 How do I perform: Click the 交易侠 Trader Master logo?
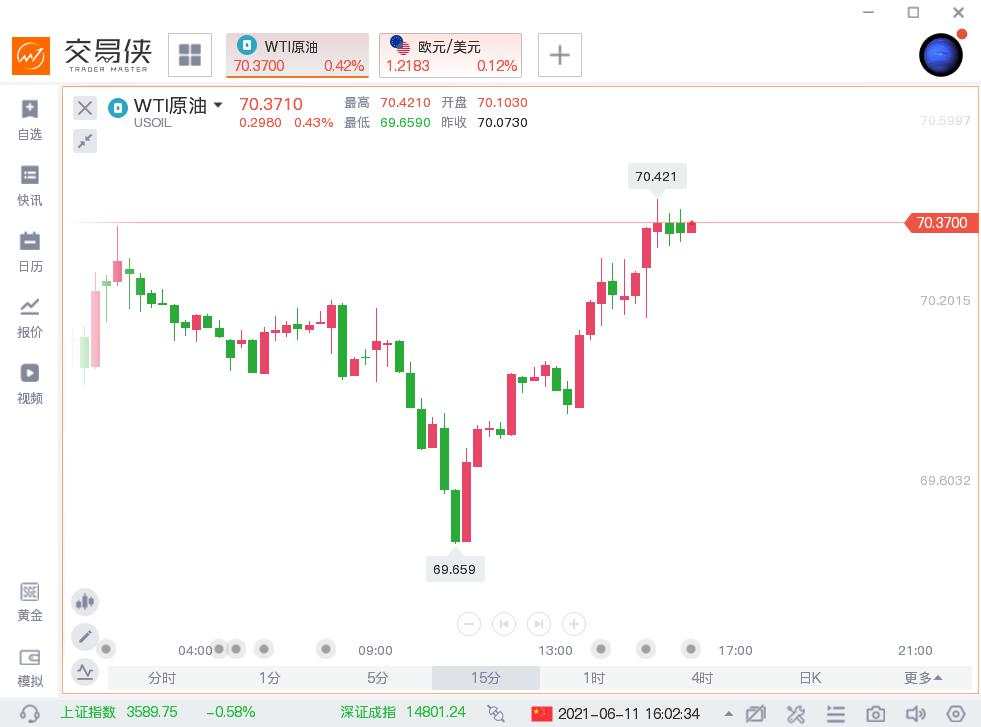pos(81,55)
